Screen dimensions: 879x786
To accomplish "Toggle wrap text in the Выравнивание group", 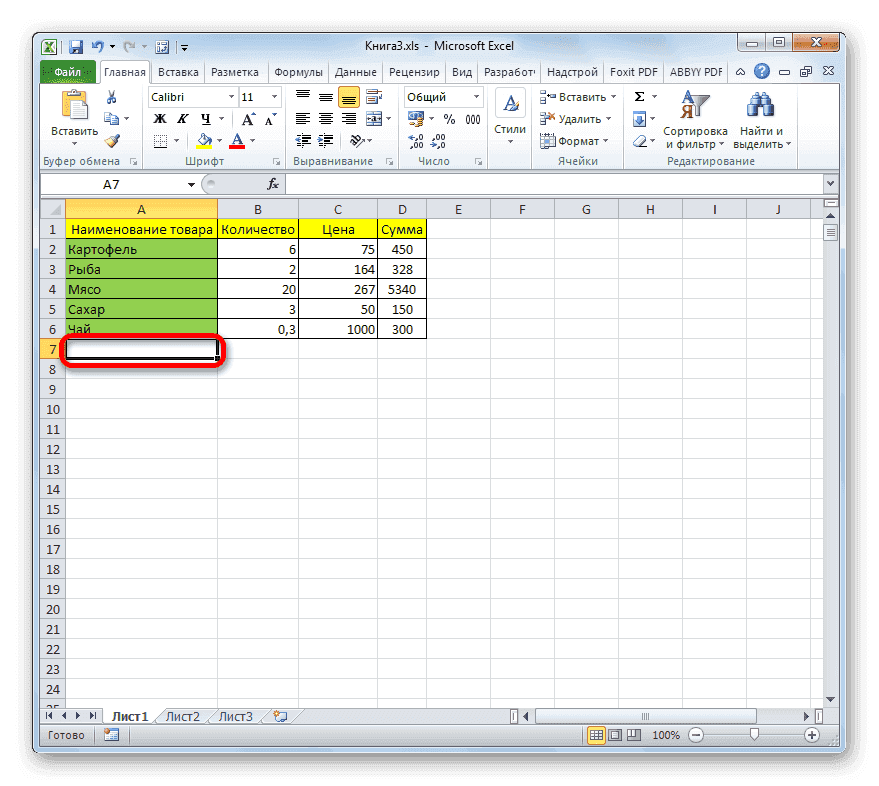I will [x=375, y=96].
